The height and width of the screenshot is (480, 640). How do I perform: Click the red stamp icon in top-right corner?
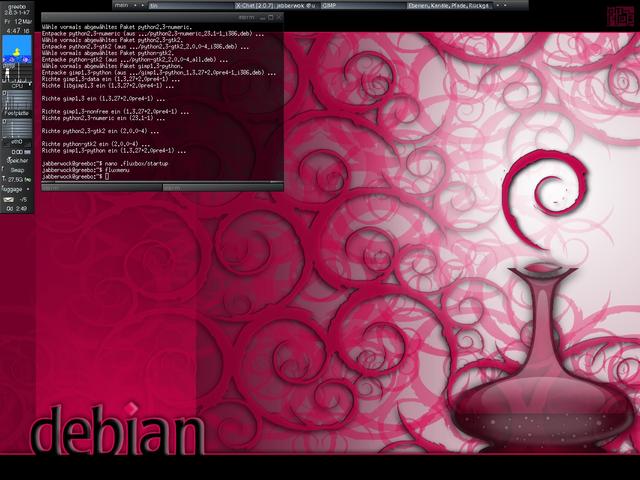(x=620, y=13)
